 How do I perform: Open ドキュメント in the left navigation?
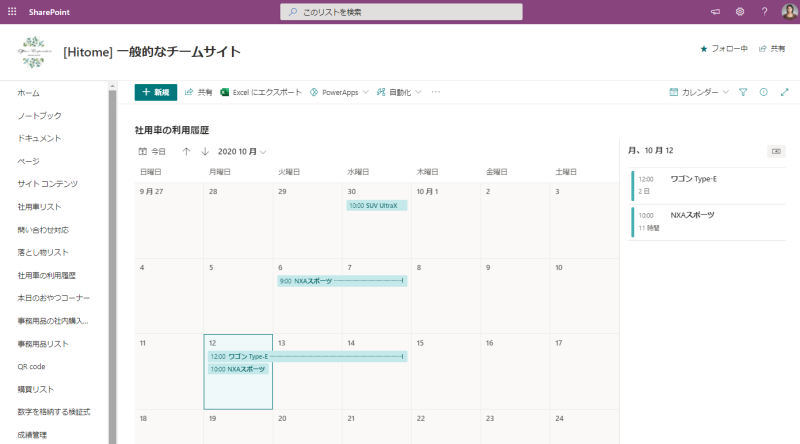39,138
